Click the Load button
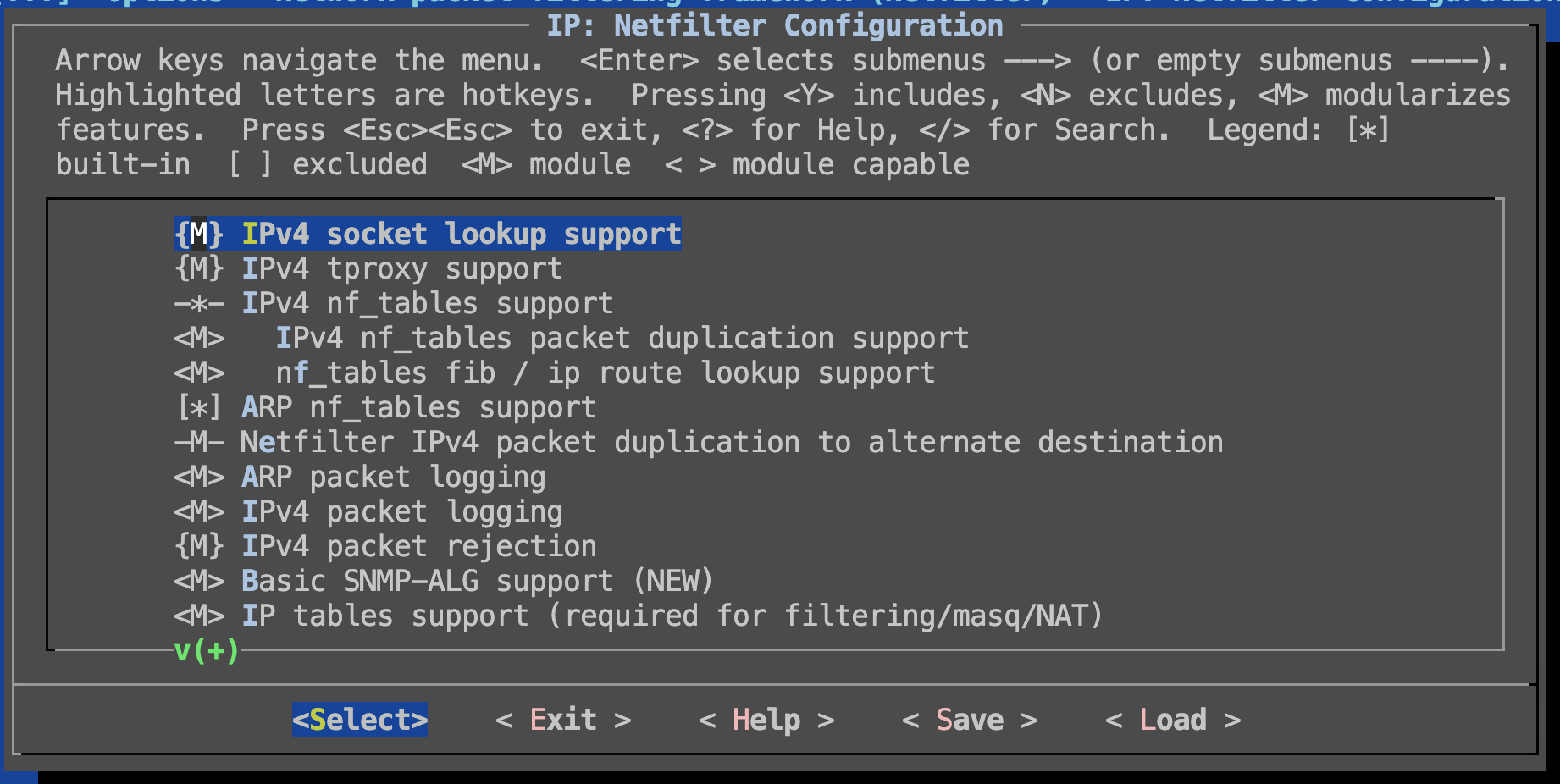 (x=1172, y=720)
